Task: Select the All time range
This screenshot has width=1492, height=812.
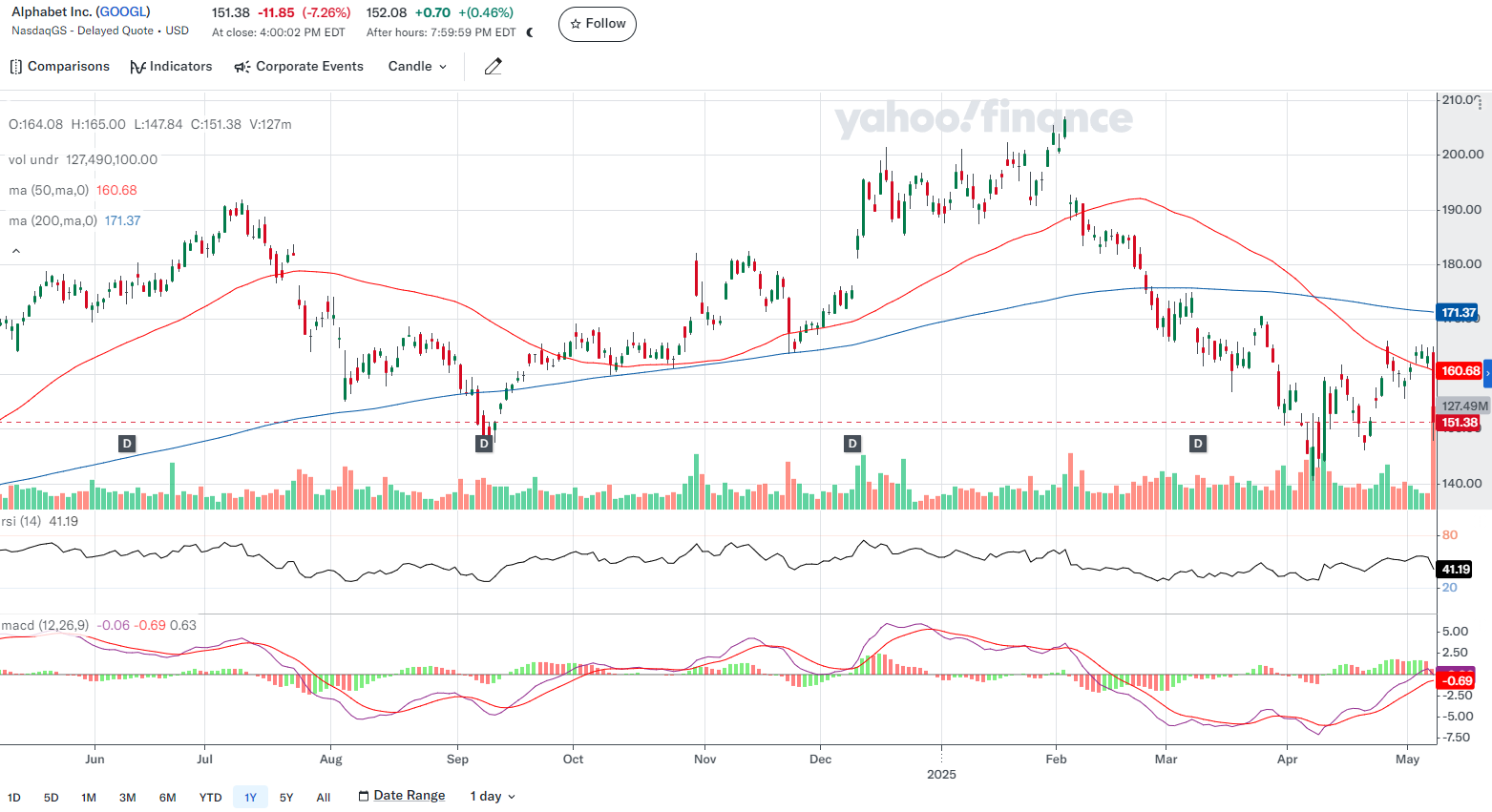Action: tap(324, 798)
